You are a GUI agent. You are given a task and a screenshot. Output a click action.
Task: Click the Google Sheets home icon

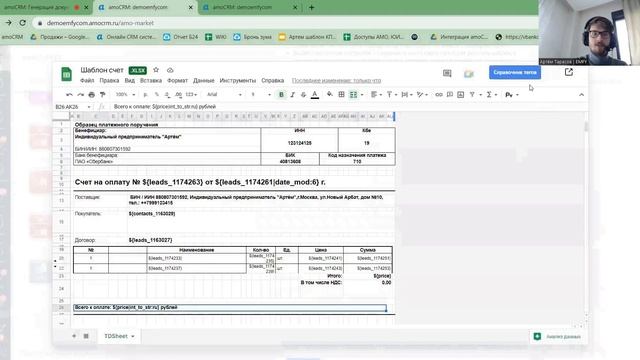67,74
